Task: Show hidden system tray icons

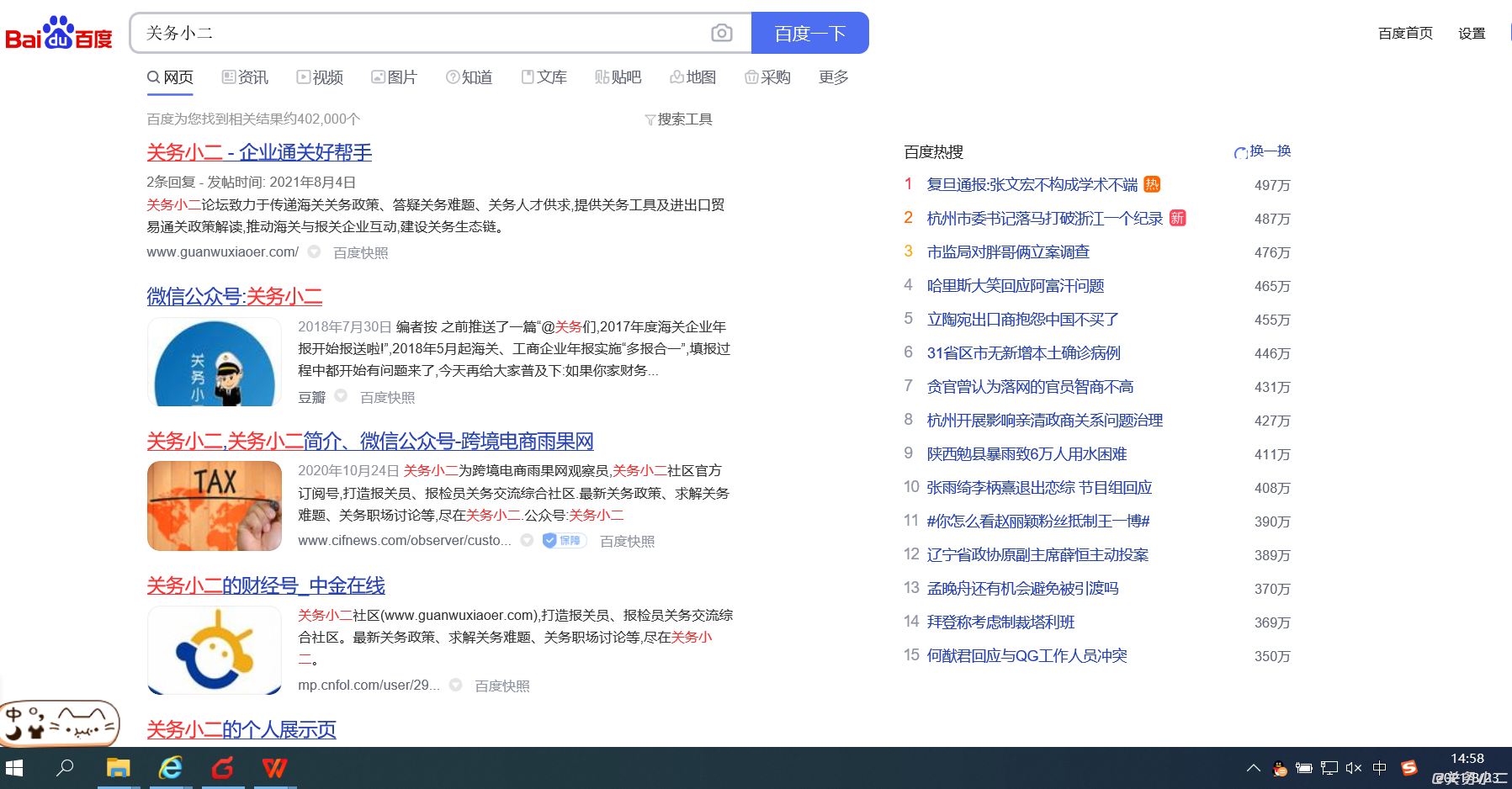Action: click(x=1253, y=768)
